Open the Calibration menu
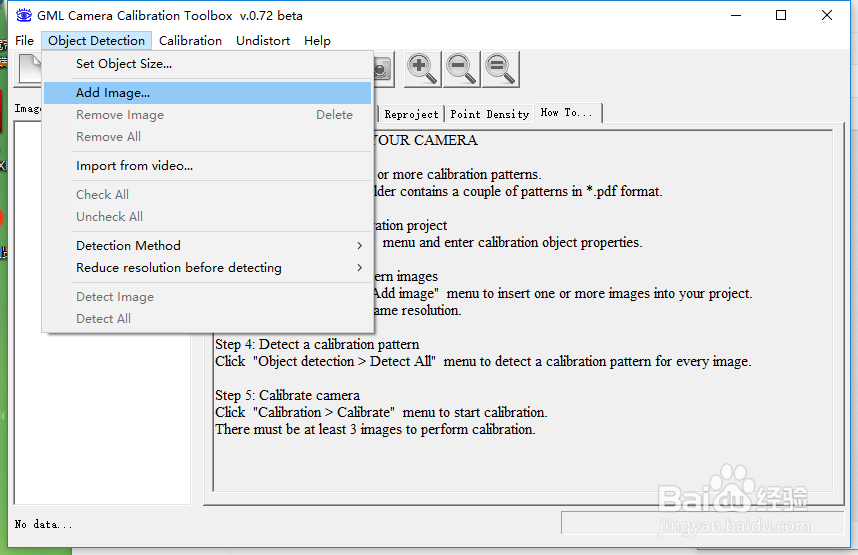The image size is (858, 555). 190,41
